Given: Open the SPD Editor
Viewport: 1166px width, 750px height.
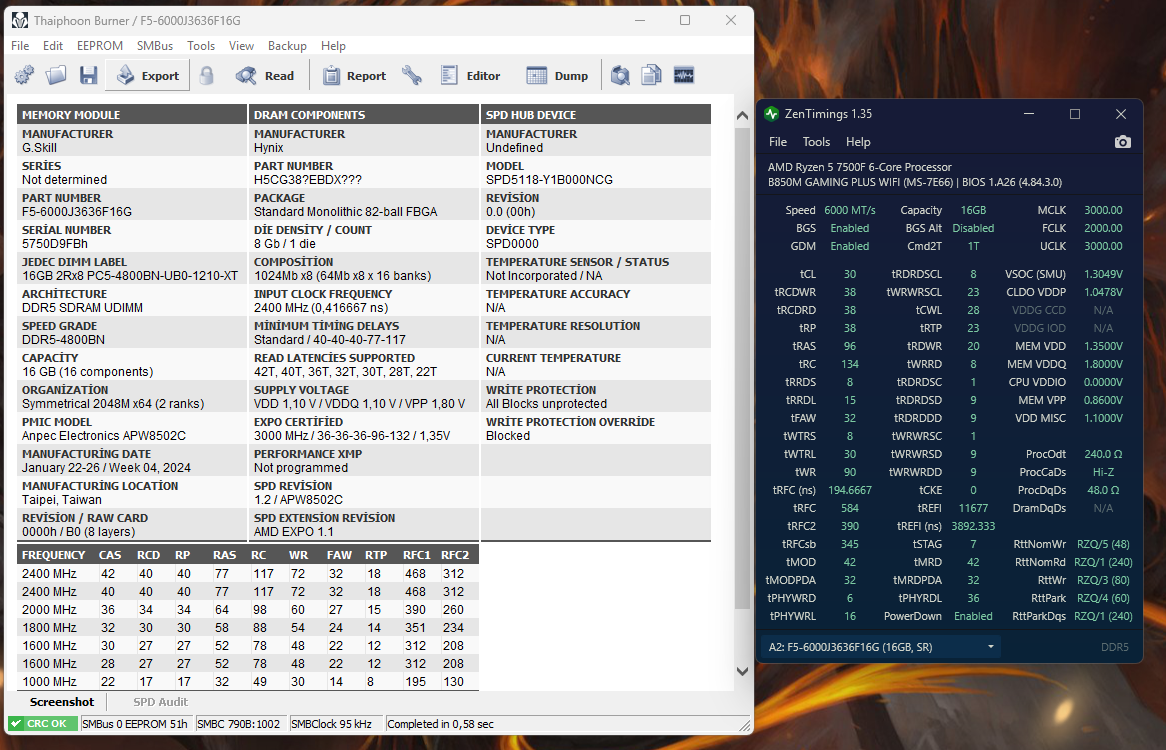Looking at the screenshot, I should [470, 75].
